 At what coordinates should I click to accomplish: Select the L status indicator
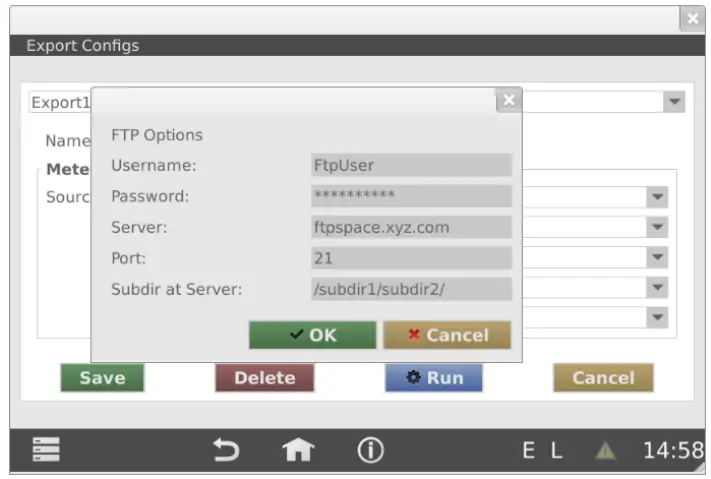(x=557, y=451)
